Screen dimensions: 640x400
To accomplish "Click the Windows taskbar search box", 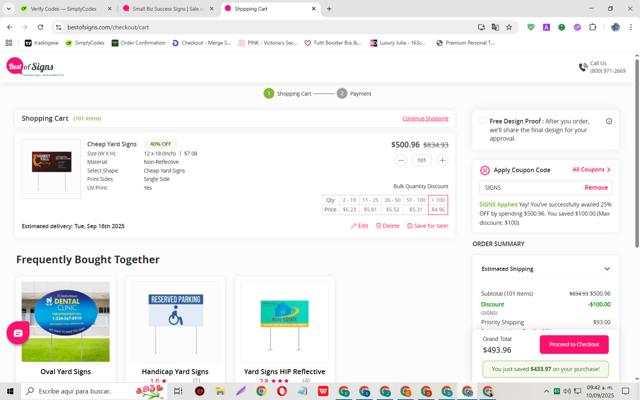I will 93,391.
